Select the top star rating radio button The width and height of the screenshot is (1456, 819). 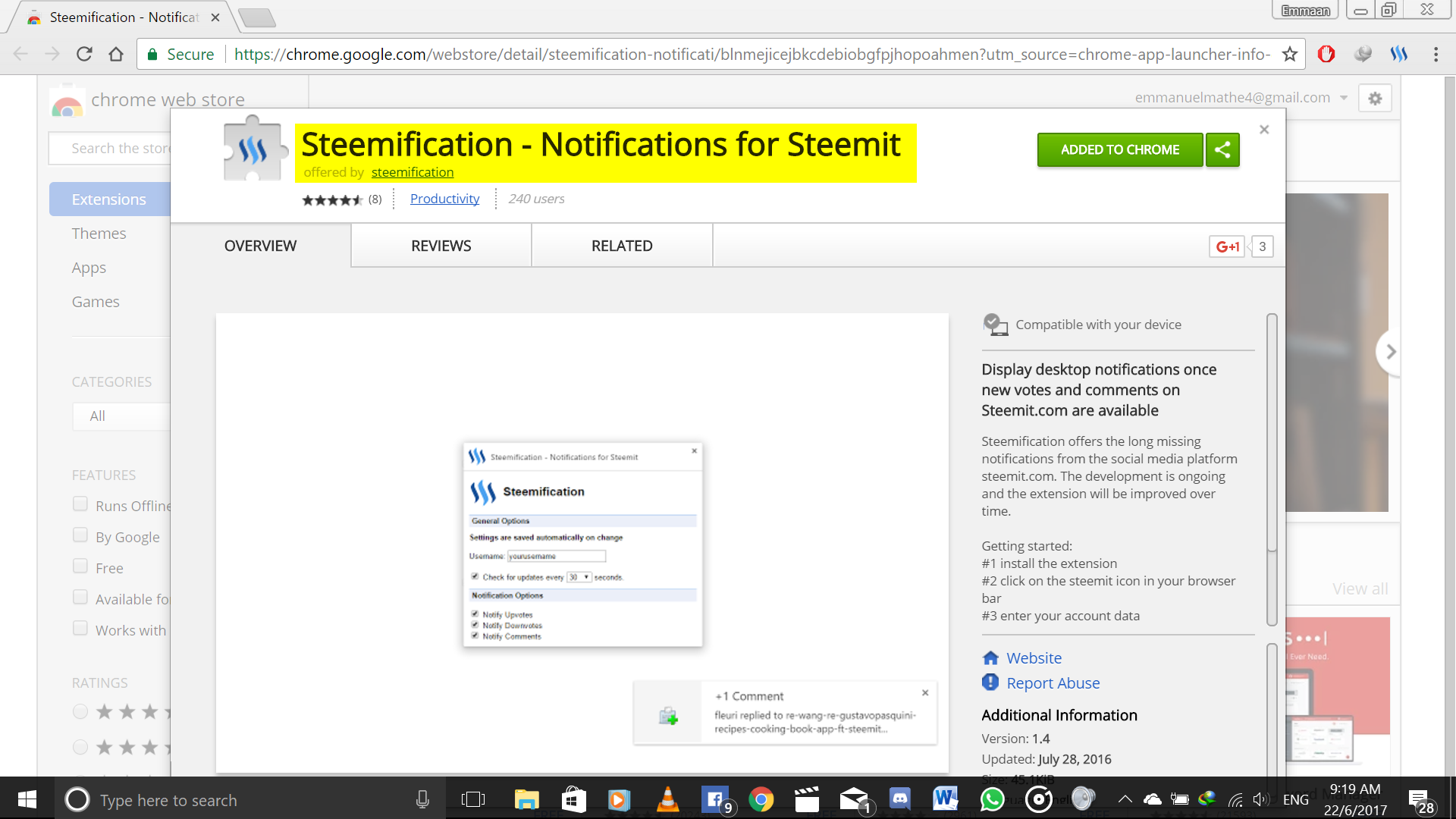[80, 711]
